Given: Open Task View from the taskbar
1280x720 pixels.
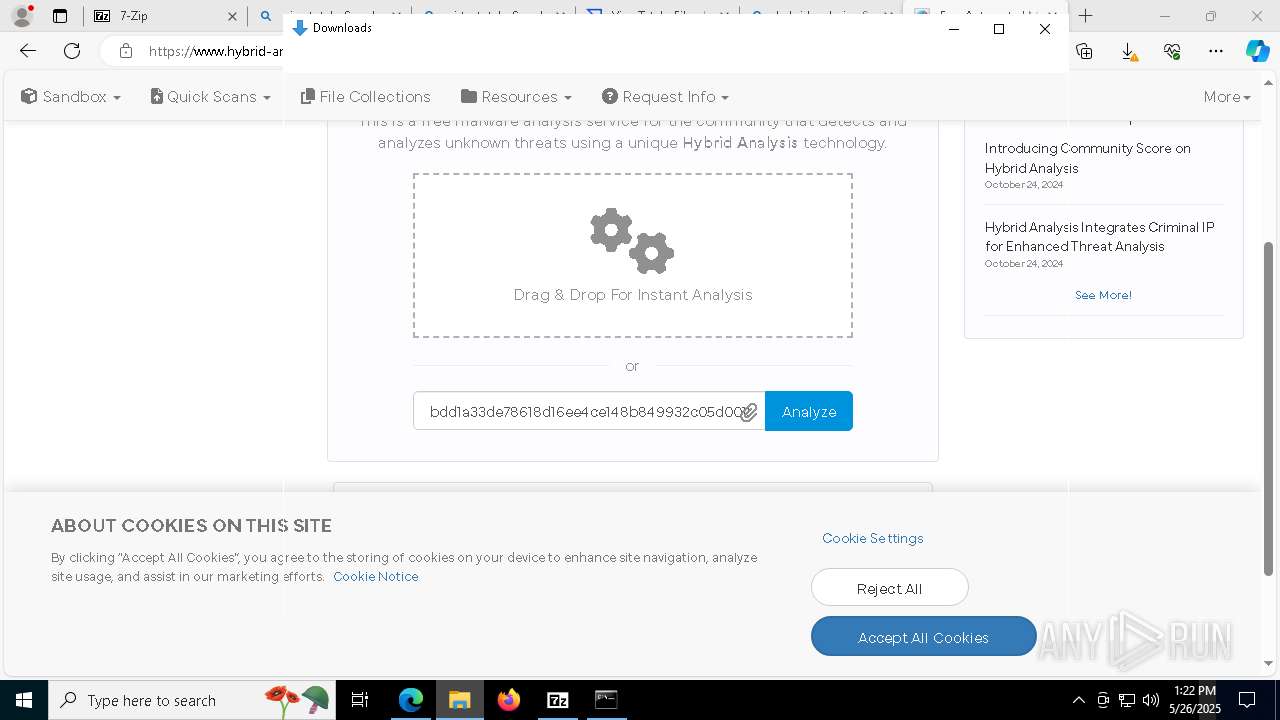Looking at the screenshot, I should click(x=360, y=700).
